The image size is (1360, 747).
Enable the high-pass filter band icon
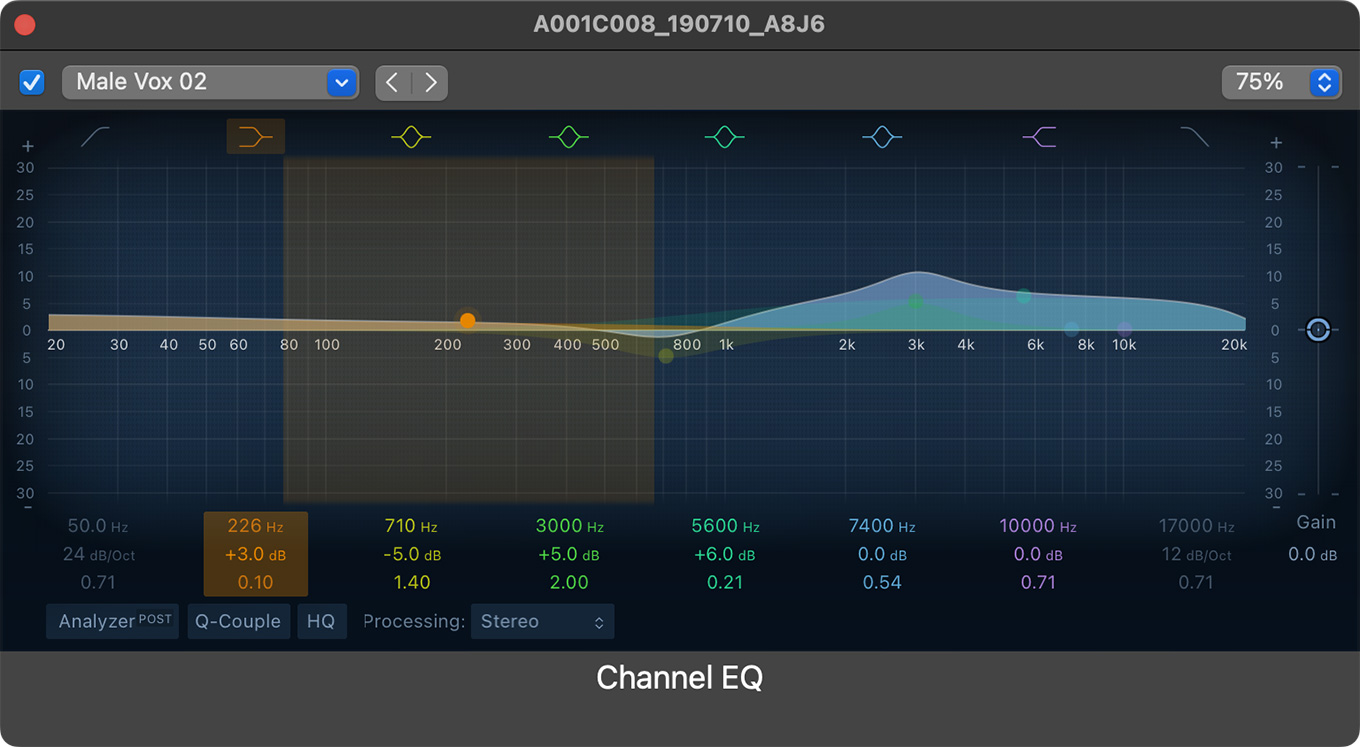[x=96, y=137]
